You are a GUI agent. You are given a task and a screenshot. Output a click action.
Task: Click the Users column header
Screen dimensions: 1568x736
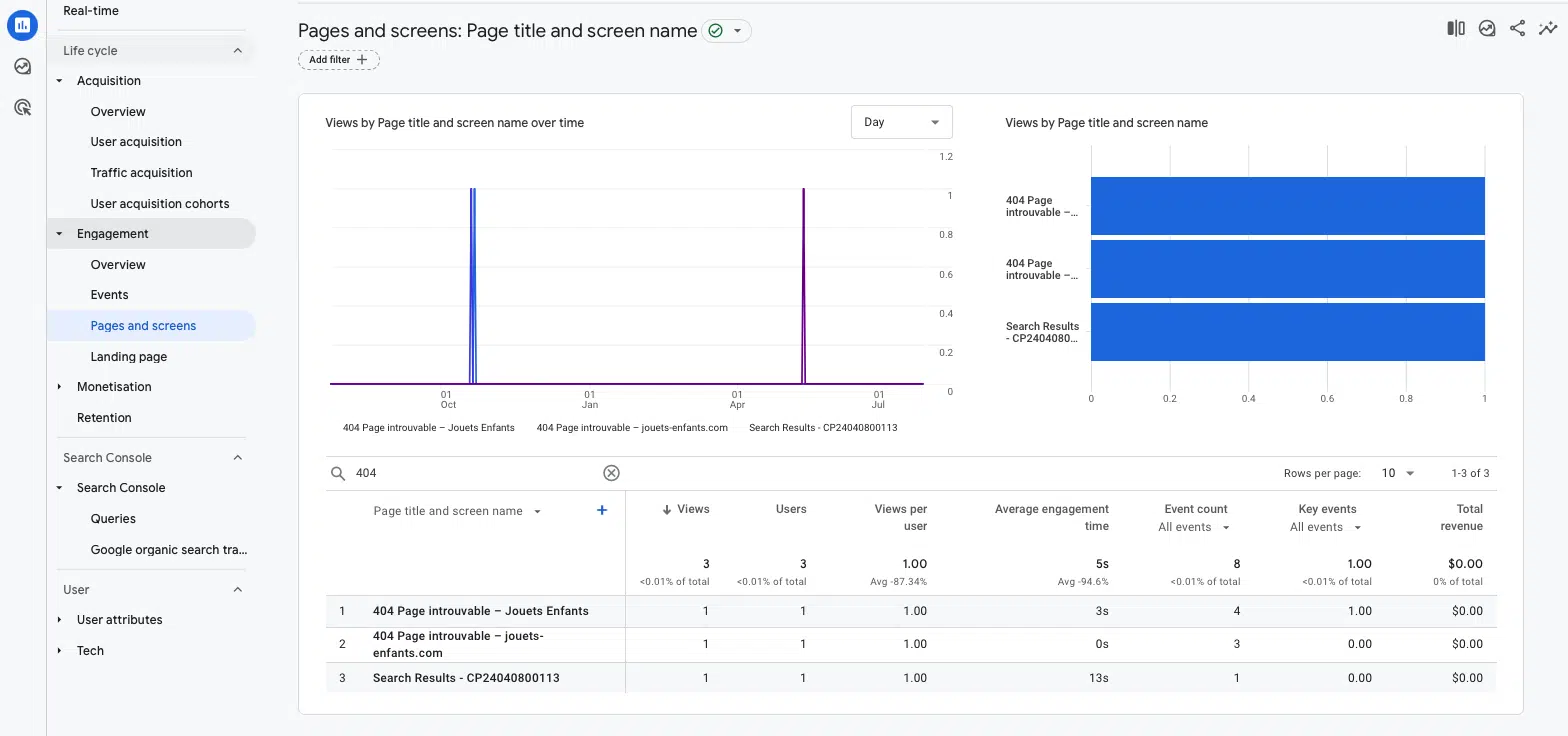click(x=791, y=509)
